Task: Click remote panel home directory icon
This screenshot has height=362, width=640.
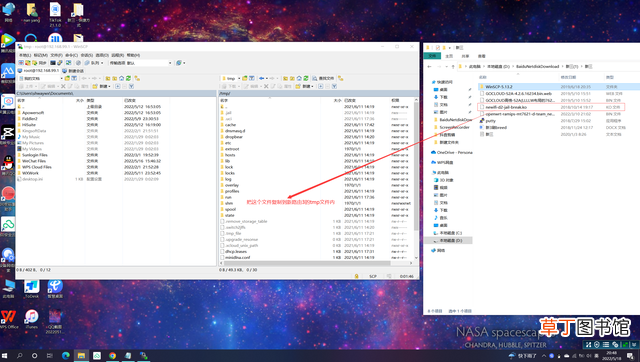Action: 299,78
